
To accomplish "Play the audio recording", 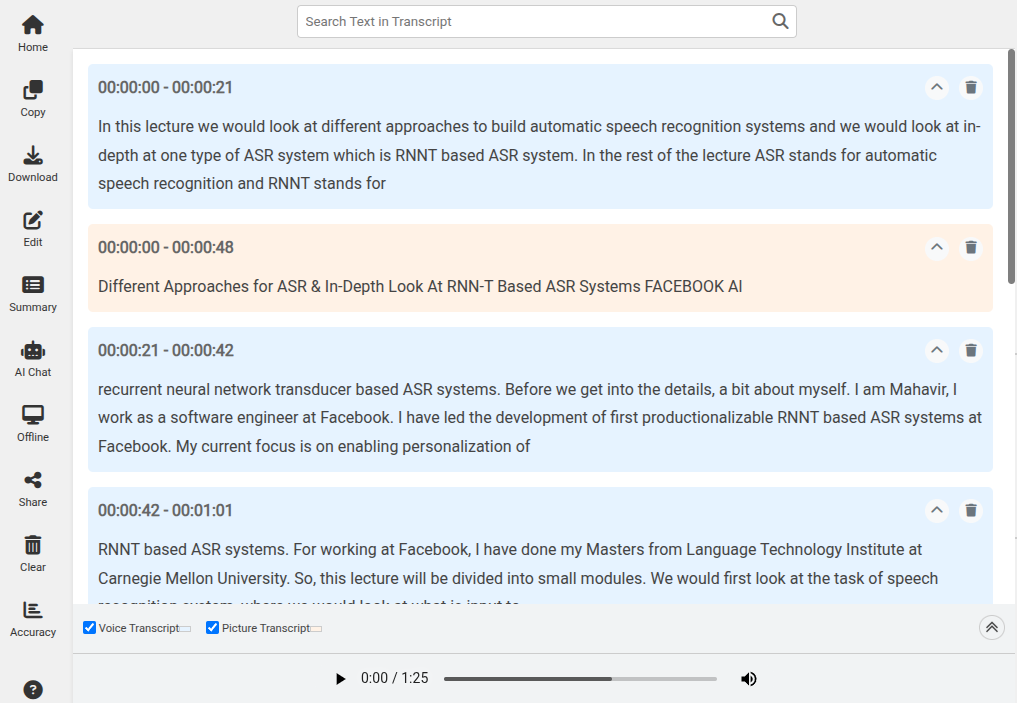I will pos(341,678).
